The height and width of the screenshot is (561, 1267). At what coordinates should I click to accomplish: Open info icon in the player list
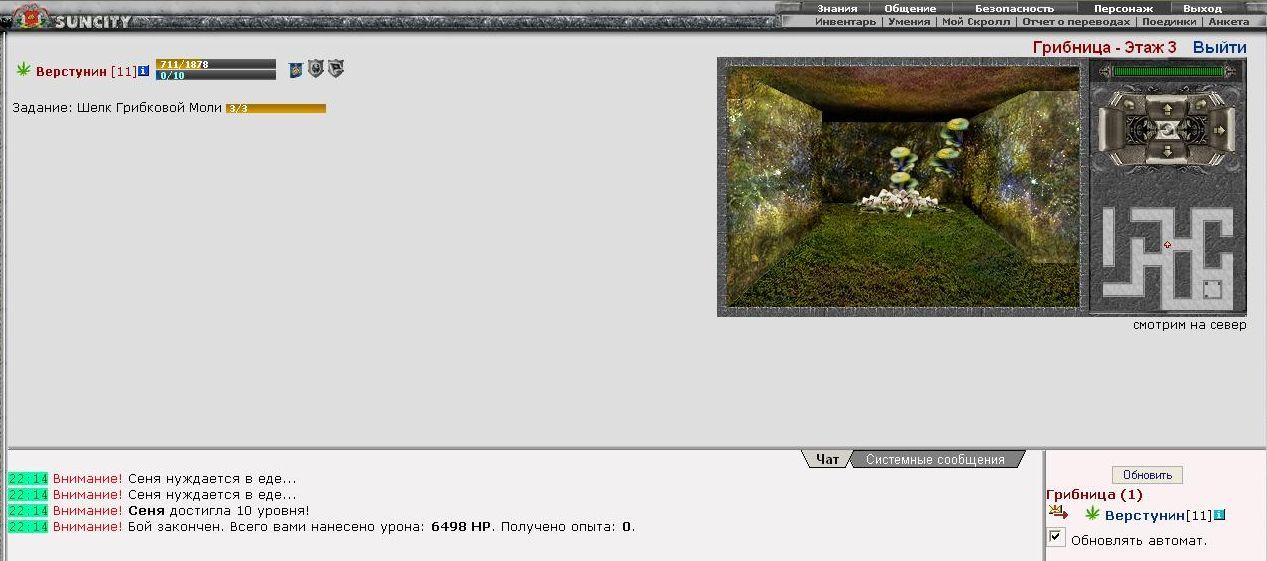(x=1219, y=515)
